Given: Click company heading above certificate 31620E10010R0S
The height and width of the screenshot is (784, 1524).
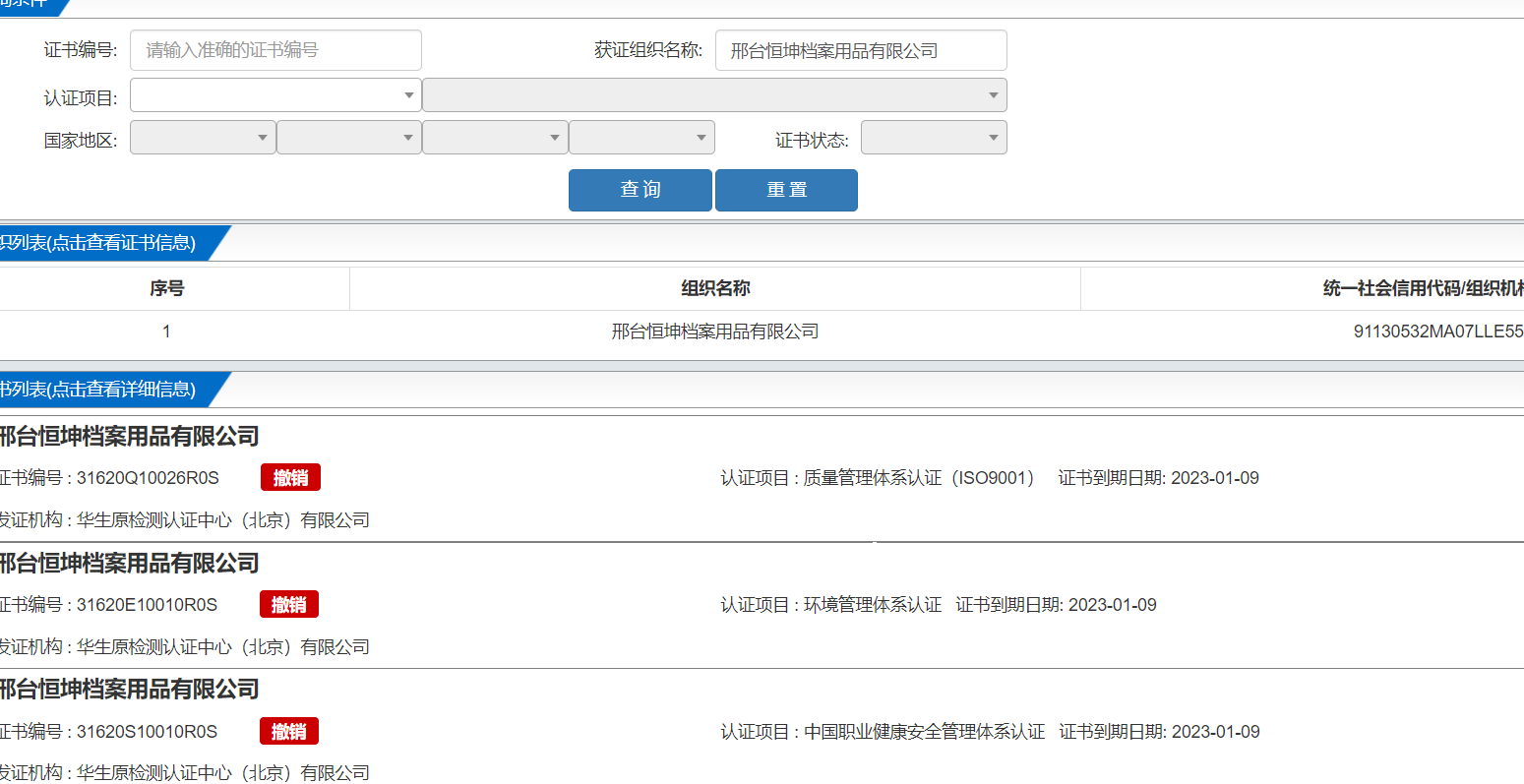Looking at the screenshot, I should 129,564.
